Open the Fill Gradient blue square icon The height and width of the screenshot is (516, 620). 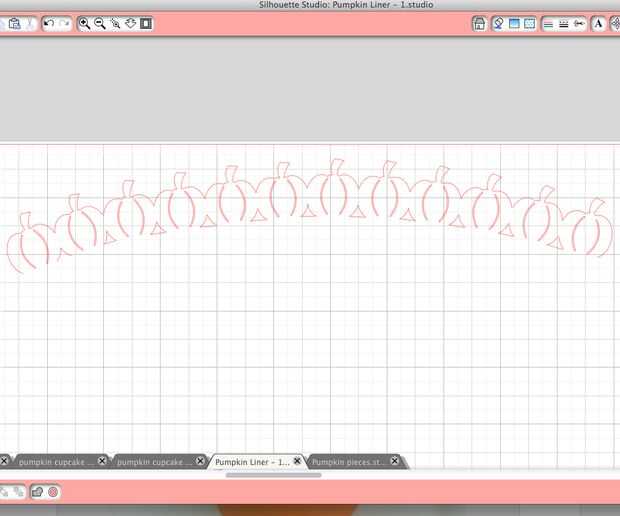pyautogui.click(x=514, y=24)
